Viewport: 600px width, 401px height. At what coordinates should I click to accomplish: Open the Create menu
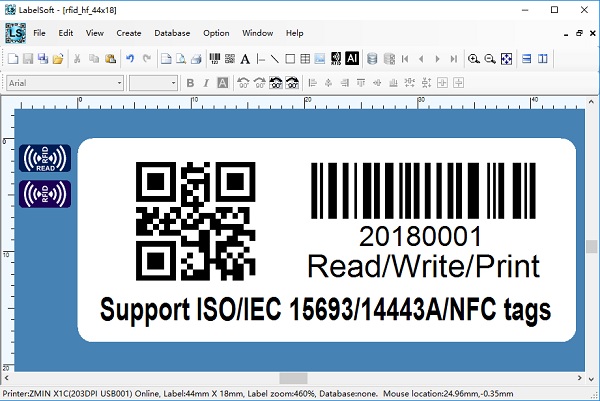tap(128, 33)
